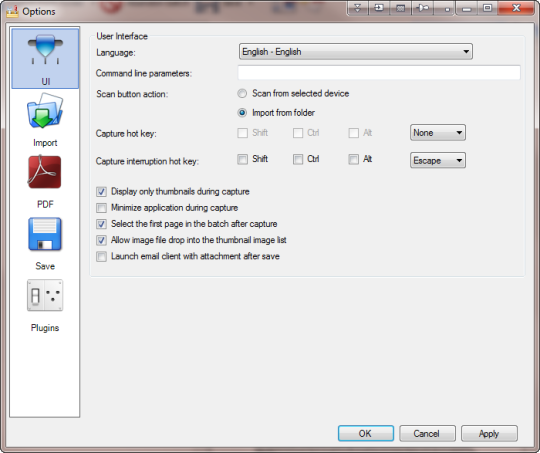Image resolution: width=540 pixels, height=453 pixels.
Task: Click the Command line parameters field
Action: tap(379, 73)
